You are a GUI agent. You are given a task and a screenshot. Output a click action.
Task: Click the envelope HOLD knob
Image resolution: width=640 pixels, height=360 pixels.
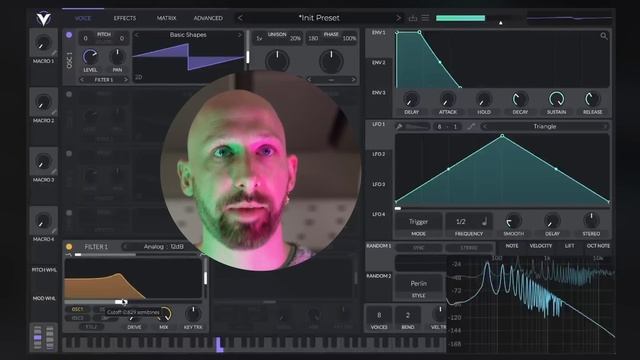pyautogui.click(x=484, y=99)
